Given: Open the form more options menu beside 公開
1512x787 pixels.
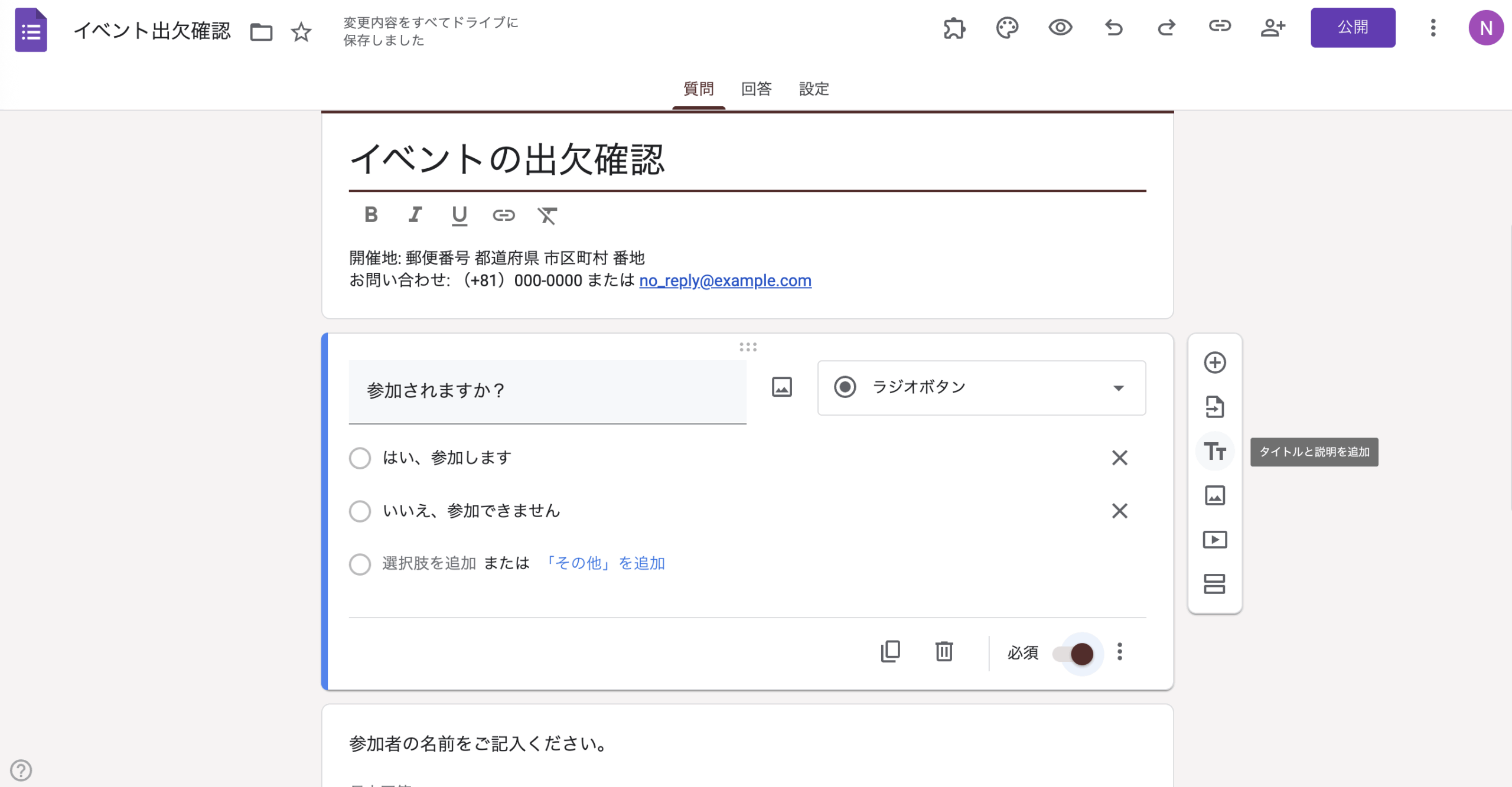Looking at the screenshot, I should pos(1432,28).
